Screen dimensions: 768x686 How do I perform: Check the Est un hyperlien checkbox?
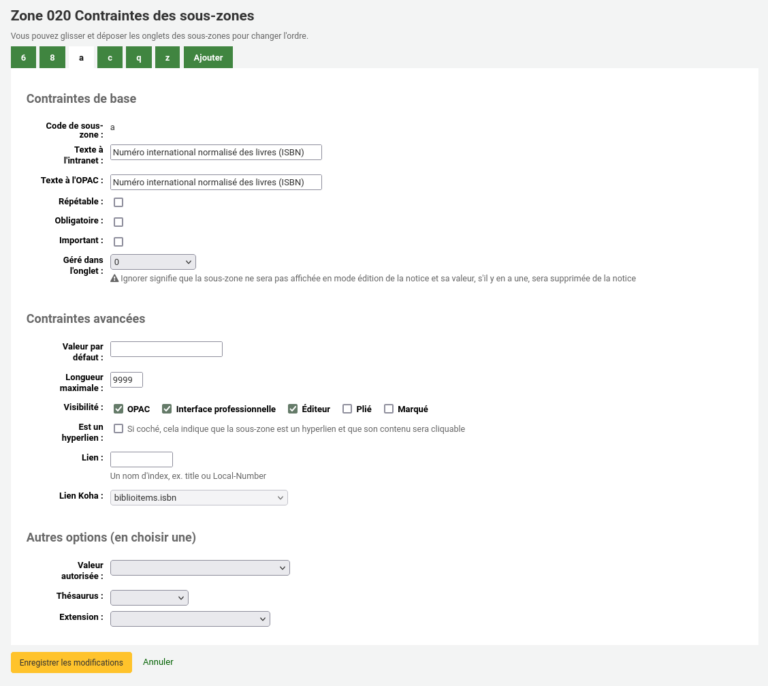tap(119, 428)
